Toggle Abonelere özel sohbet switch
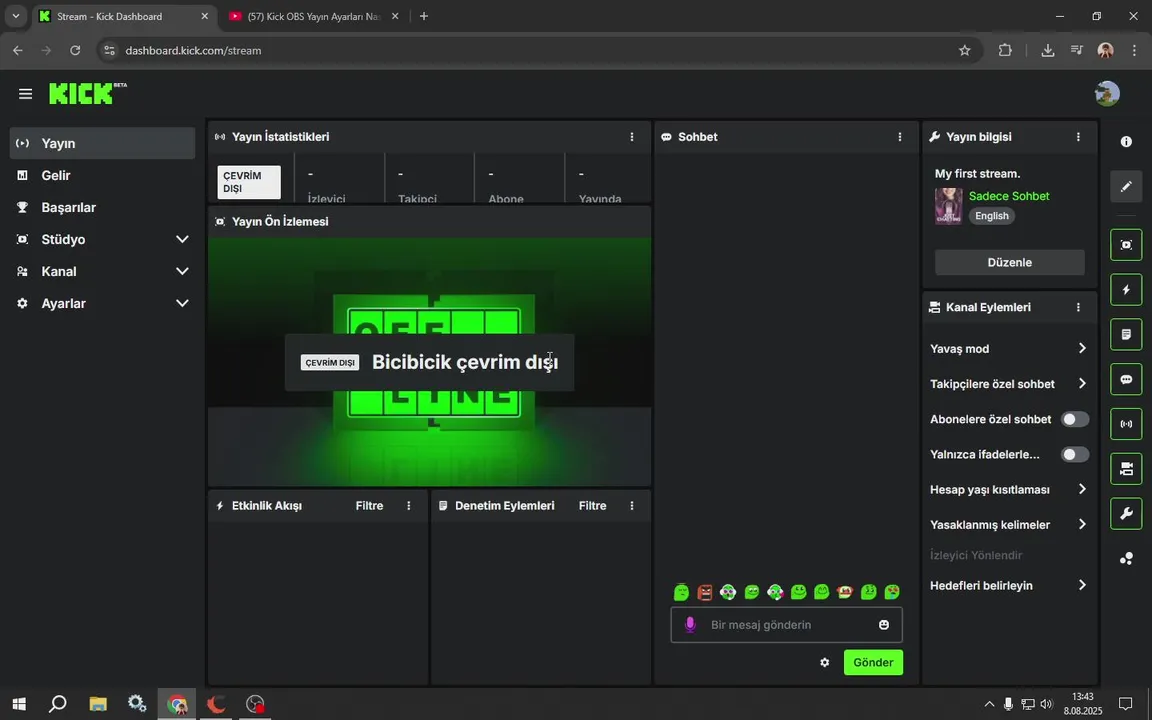 click(x=1074, y=419)
